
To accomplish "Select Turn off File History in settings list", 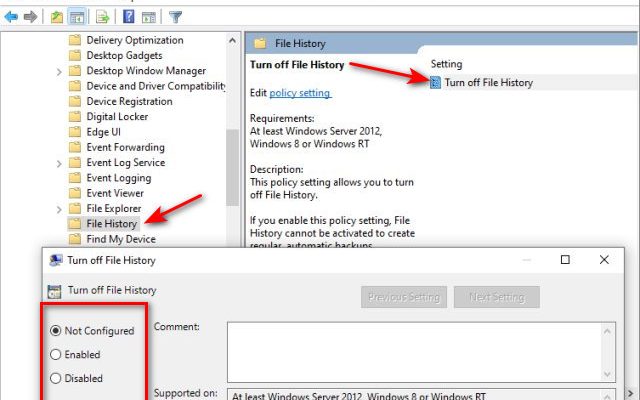I will 489,82.
